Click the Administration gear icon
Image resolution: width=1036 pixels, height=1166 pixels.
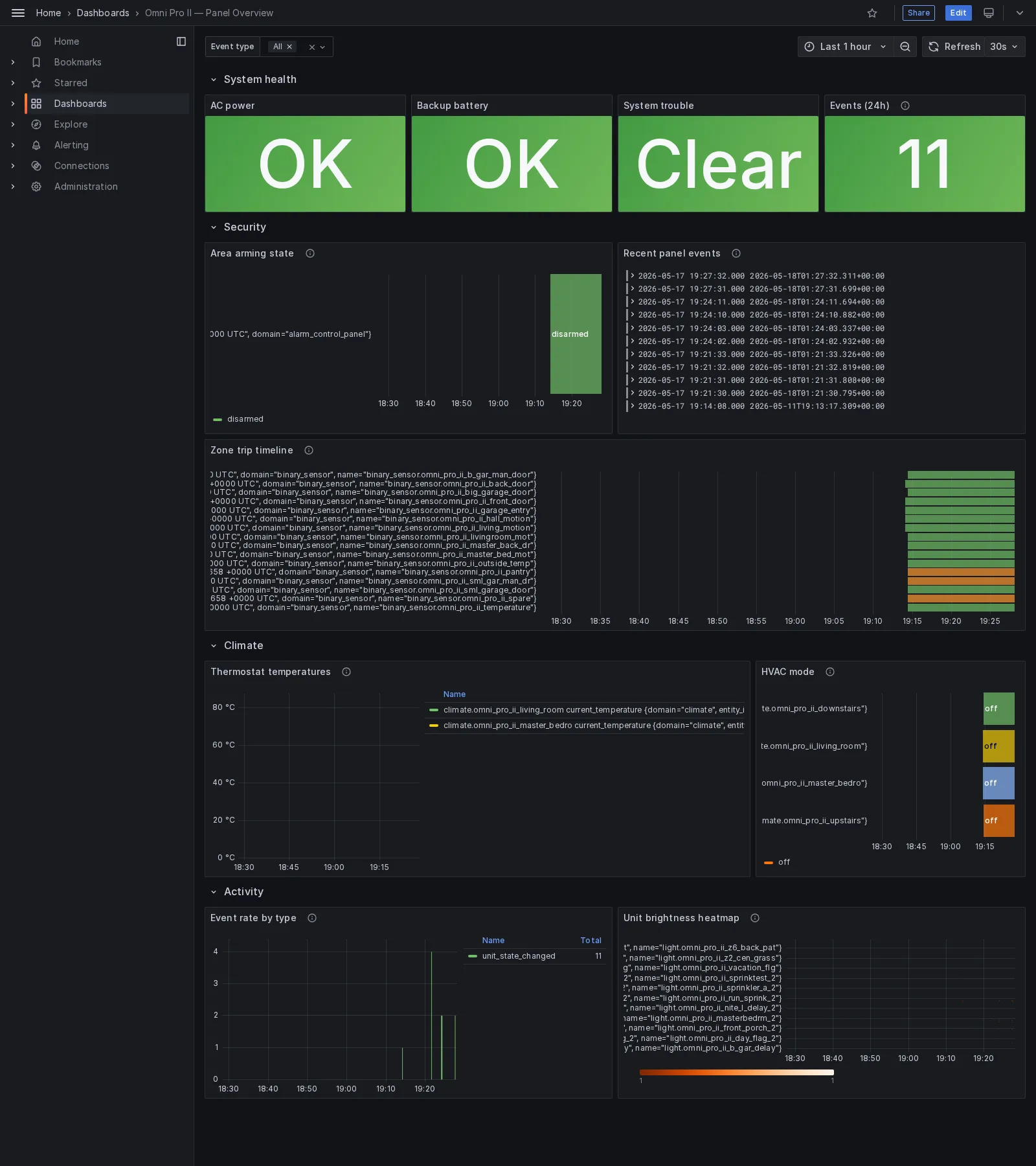36,187
